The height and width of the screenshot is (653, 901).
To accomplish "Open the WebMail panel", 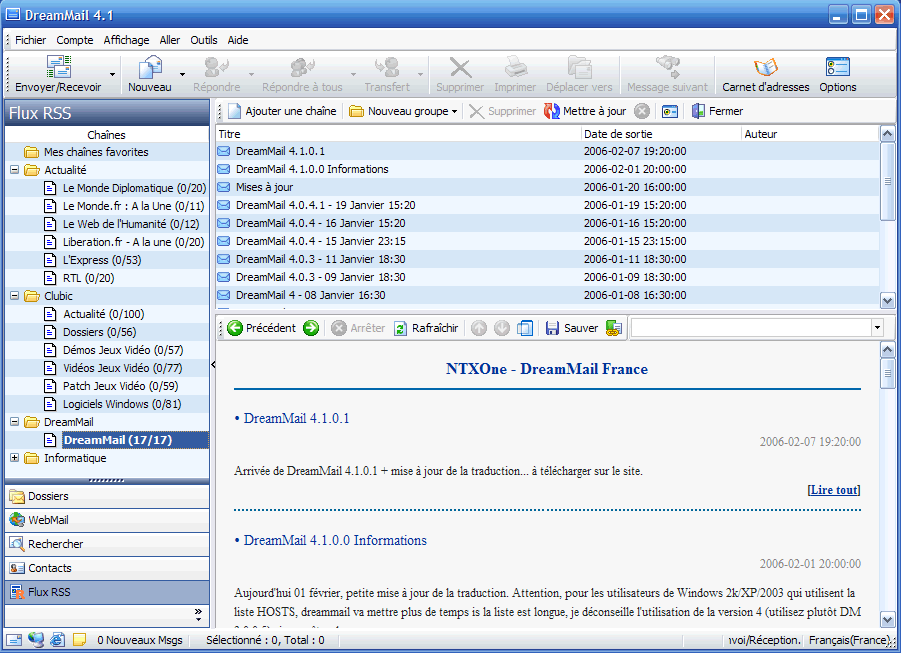I will (107, 520).
